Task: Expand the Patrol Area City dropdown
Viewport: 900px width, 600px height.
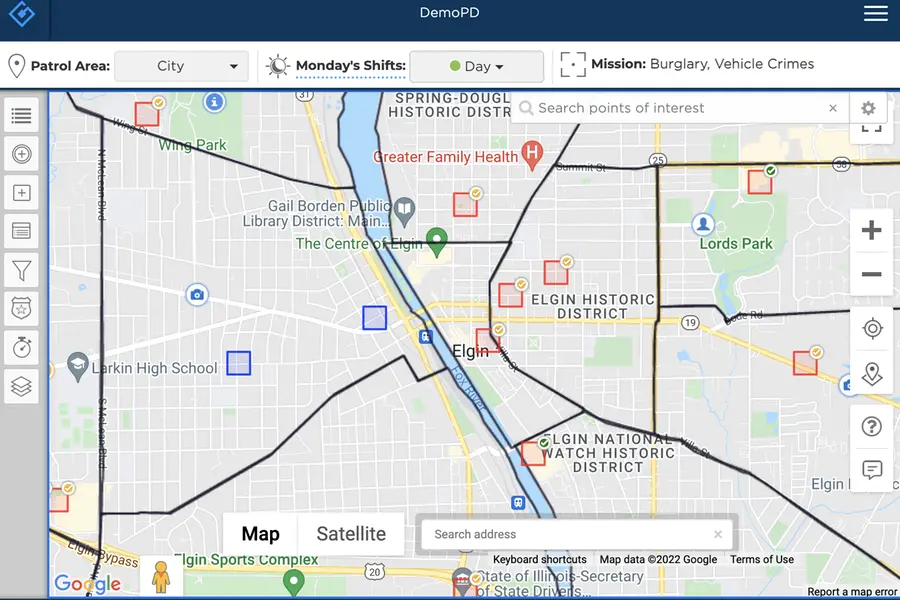Action: coord(182,66)
